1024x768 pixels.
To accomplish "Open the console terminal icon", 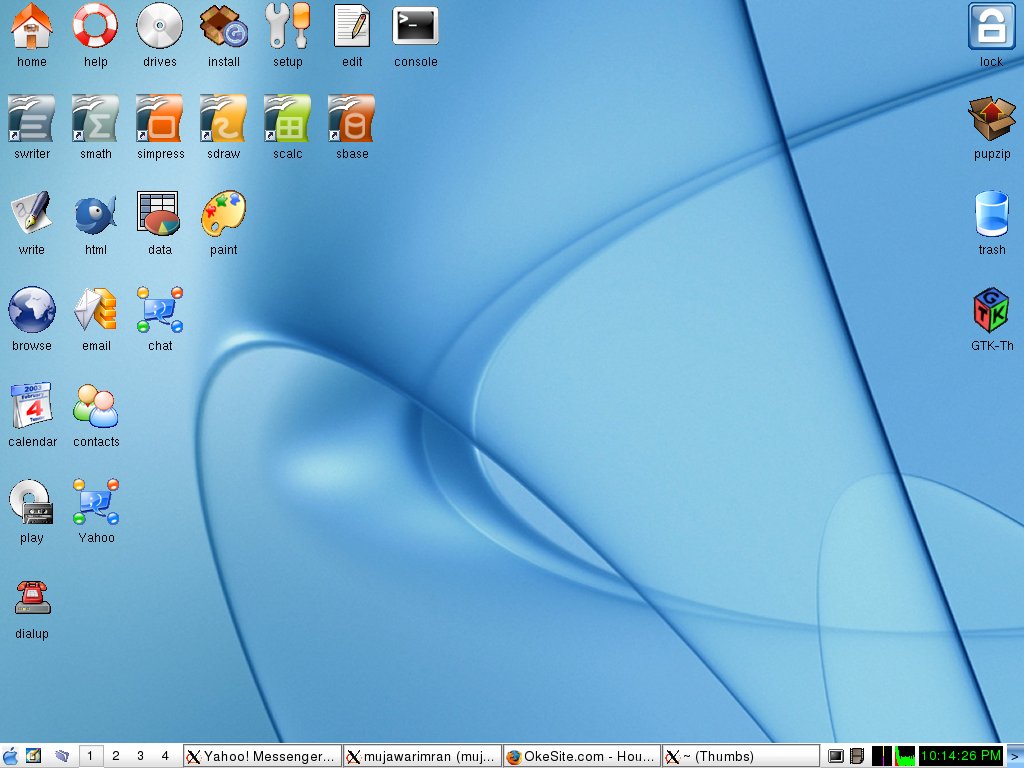I will (x=415, y=27).
